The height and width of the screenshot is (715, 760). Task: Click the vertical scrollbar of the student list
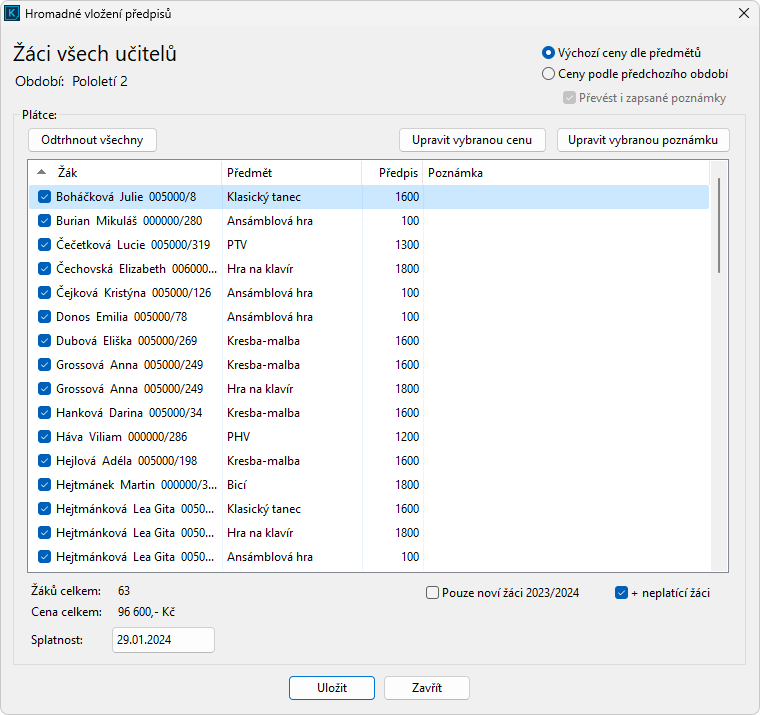point(718,226)
